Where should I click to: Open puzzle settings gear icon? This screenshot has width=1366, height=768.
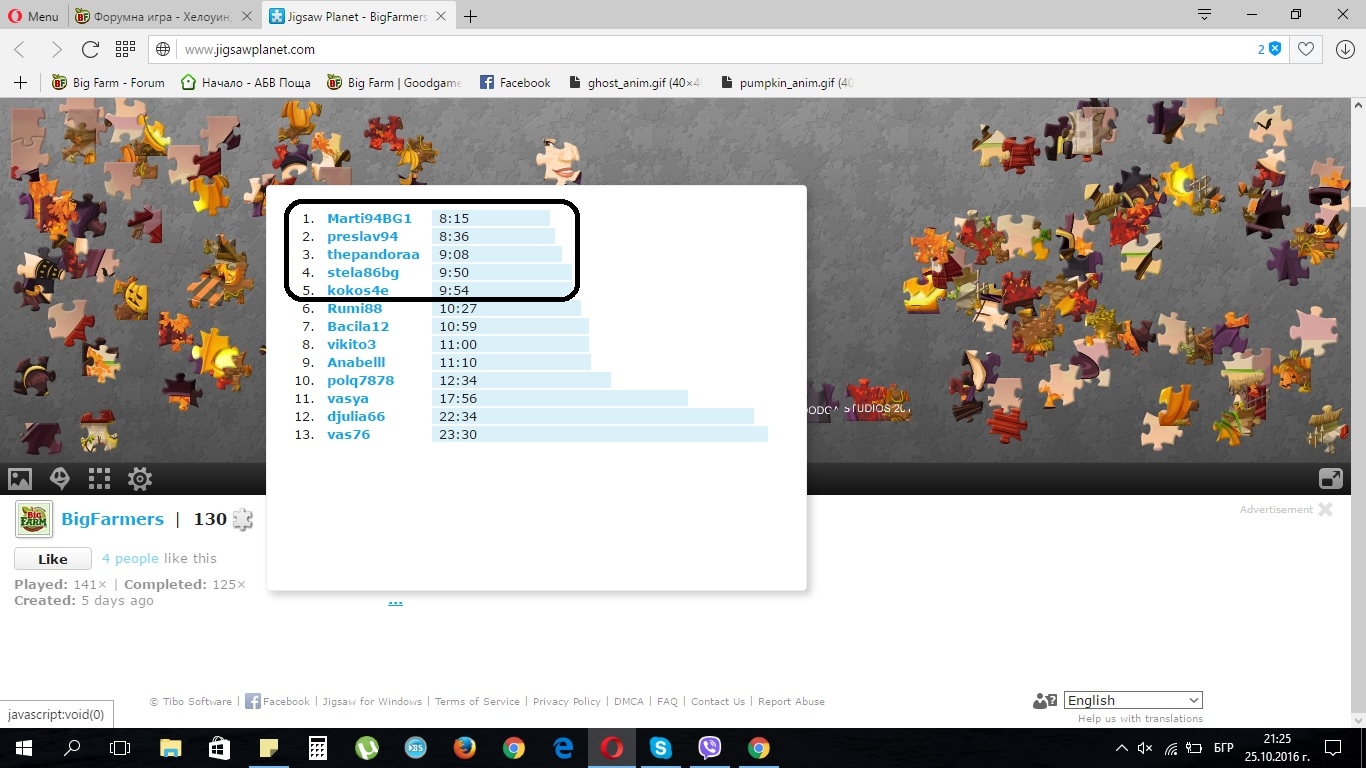point(140,479)
